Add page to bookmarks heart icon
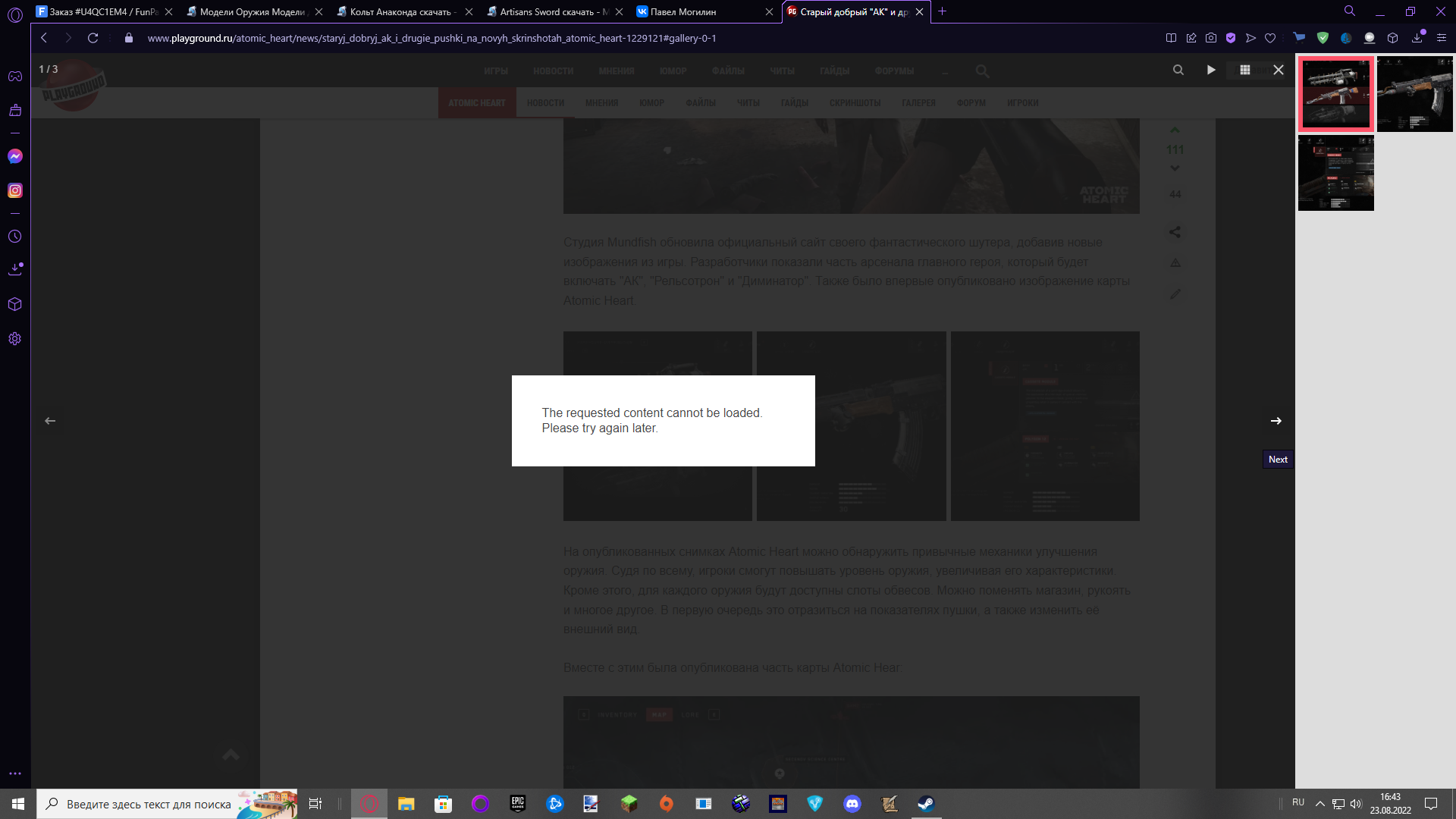Image resolution: width=1456 pixels, height=819 pixels. tap(1270, 38)
